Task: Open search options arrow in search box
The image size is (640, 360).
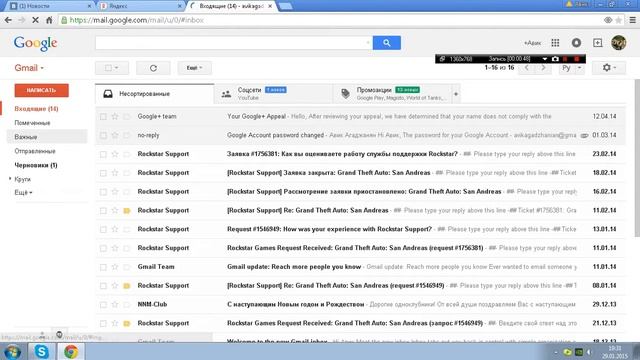Action: [368, 42]
